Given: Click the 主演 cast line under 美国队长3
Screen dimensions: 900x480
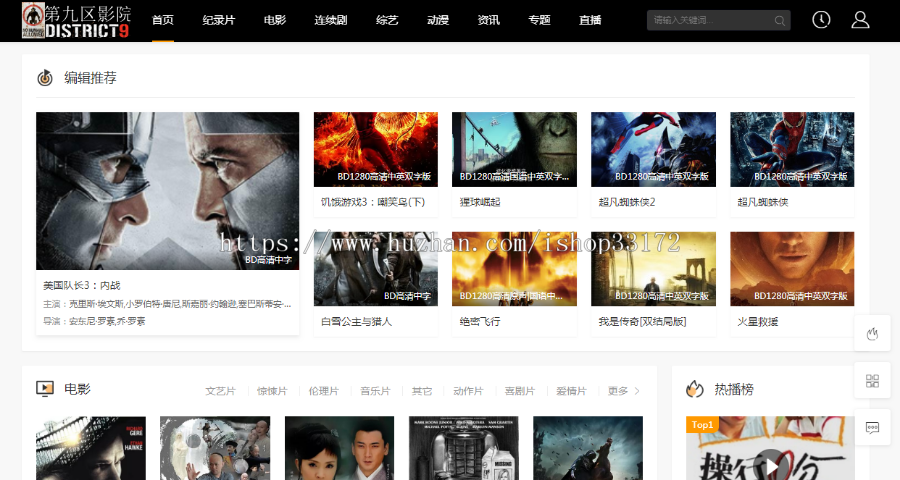Looking at the screenshot, I should 167,304.
